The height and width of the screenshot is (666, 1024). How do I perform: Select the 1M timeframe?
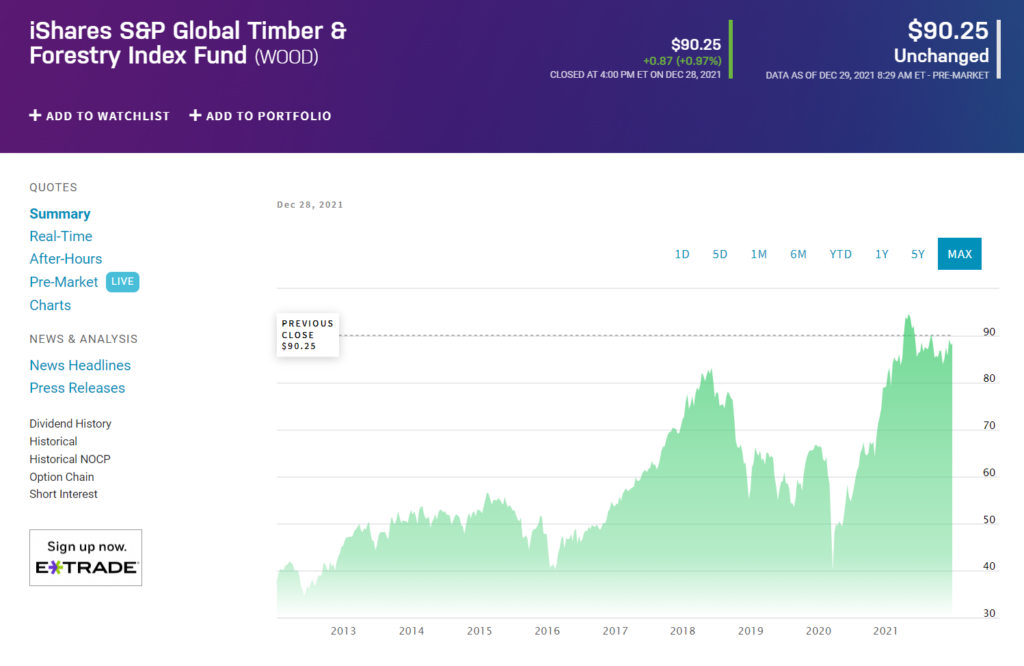tap(759, 254)
